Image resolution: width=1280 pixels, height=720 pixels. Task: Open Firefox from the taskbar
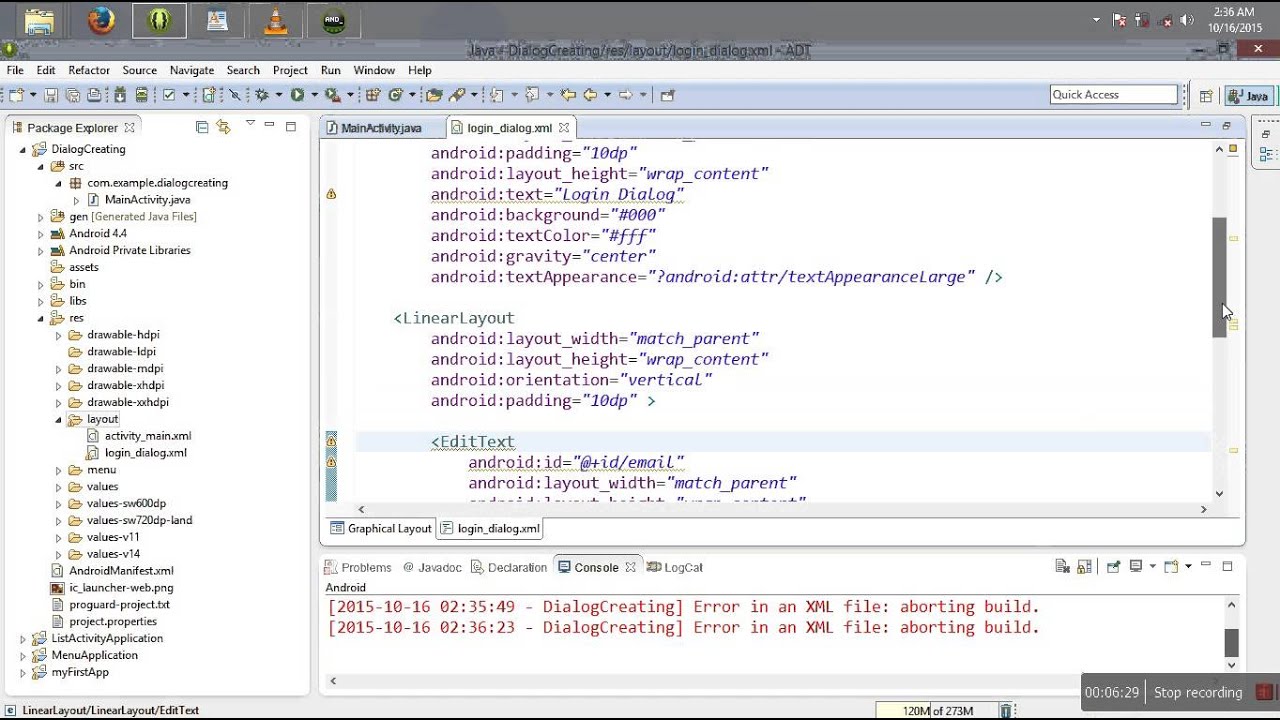click(x=100, y=21)
